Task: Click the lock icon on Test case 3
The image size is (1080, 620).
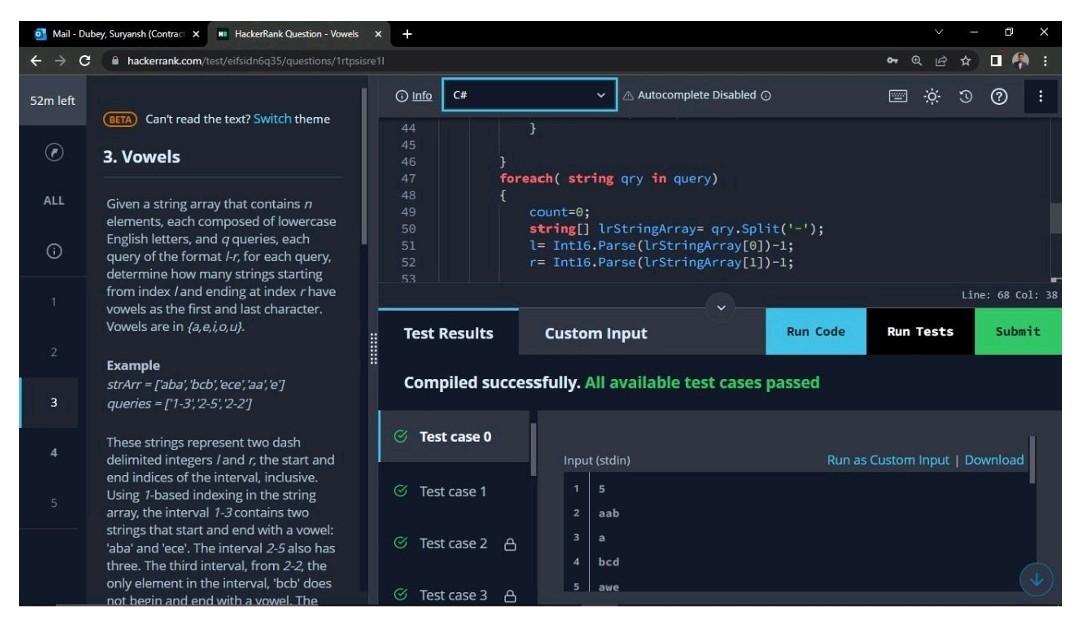Action: pos(510,596)
